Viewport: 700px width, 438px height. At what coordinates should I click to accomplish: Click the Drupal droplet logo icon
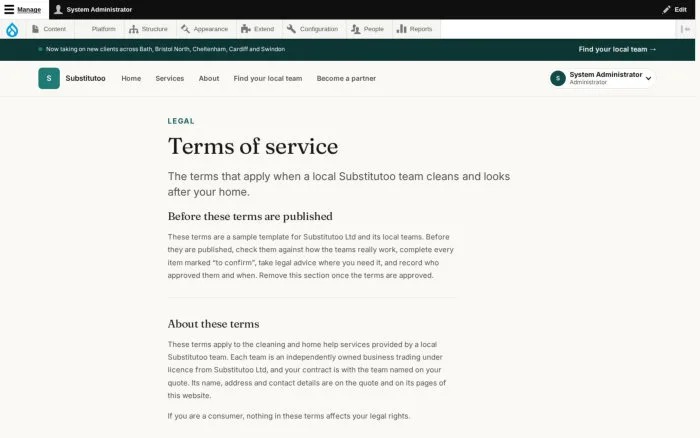tap(12, 29)
